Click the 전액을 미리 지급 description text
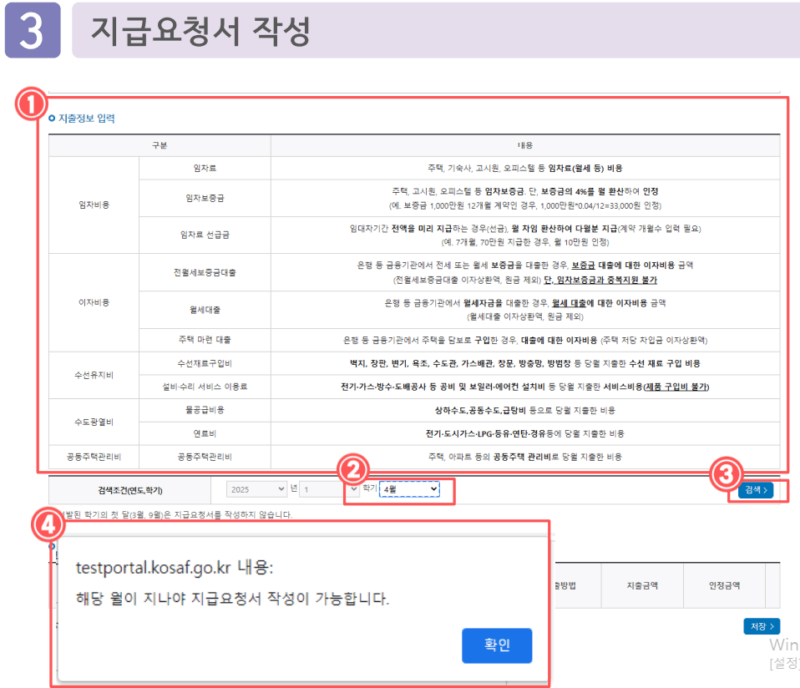800x688 pixels. 422,229
